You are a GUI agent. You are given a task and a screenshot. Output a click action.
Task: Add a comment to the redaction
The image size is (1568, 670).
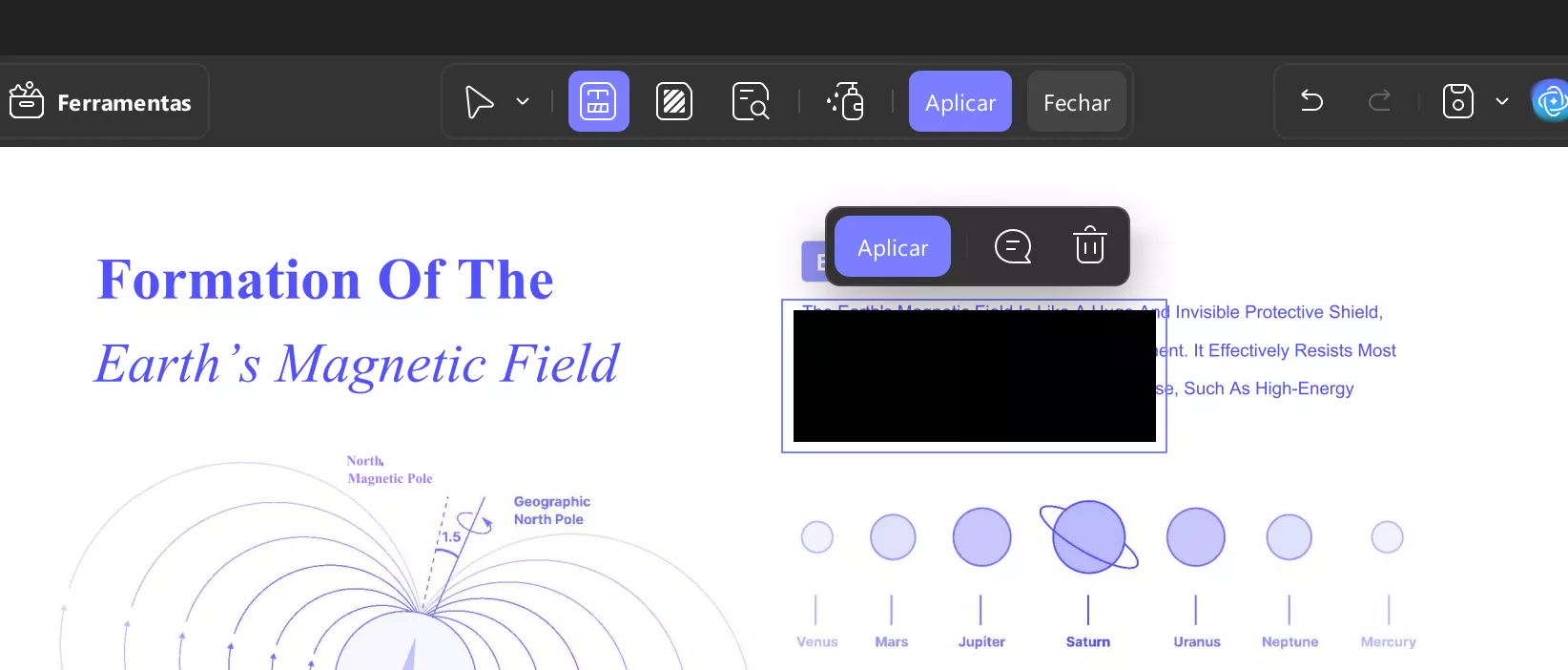1013,246
